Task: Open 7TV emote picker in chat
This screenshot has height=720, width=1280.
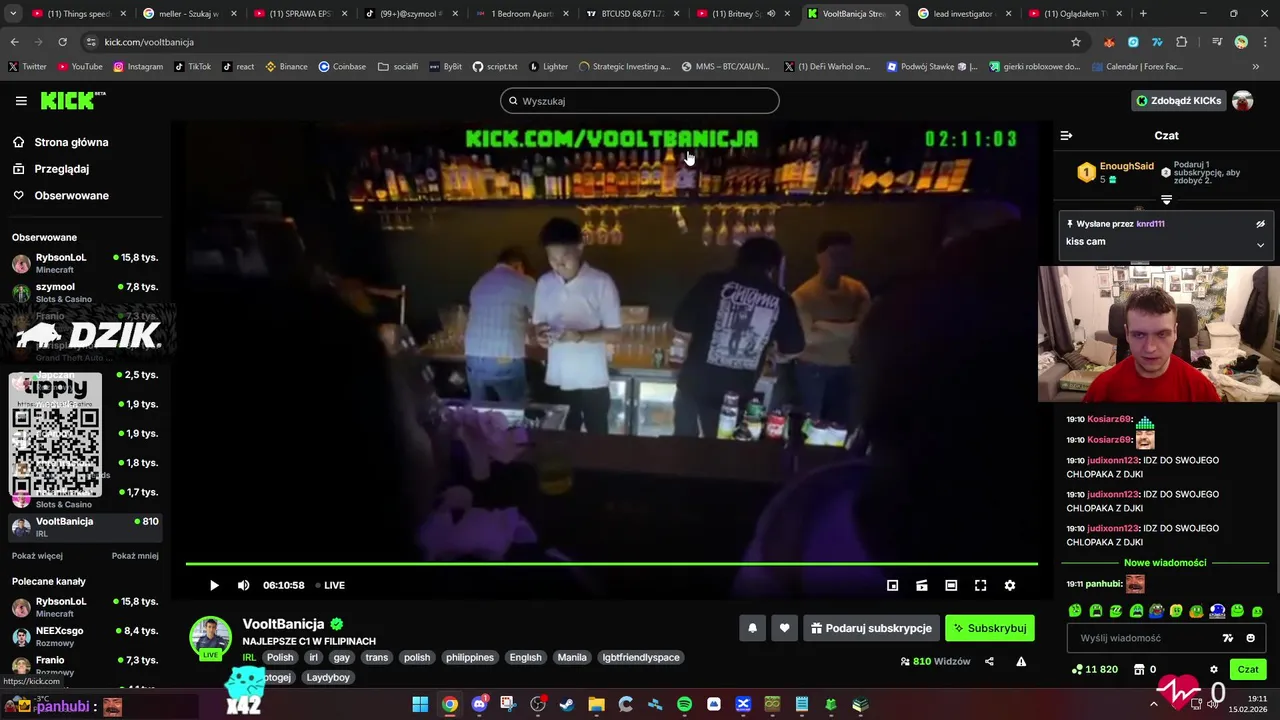Action: click(x=1228, y=638)
